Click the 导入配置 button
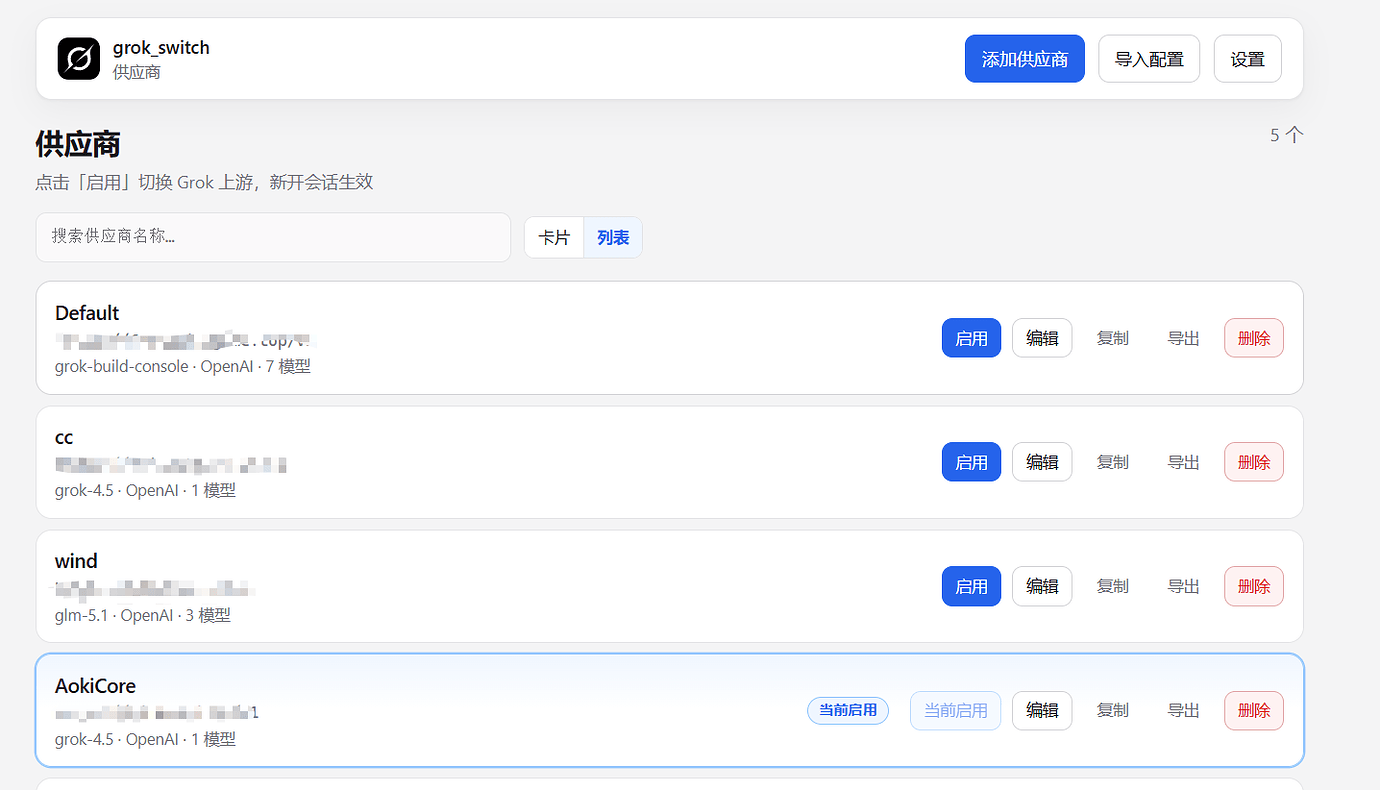This screenshot has width=1380, height=790. [1149, 59]
